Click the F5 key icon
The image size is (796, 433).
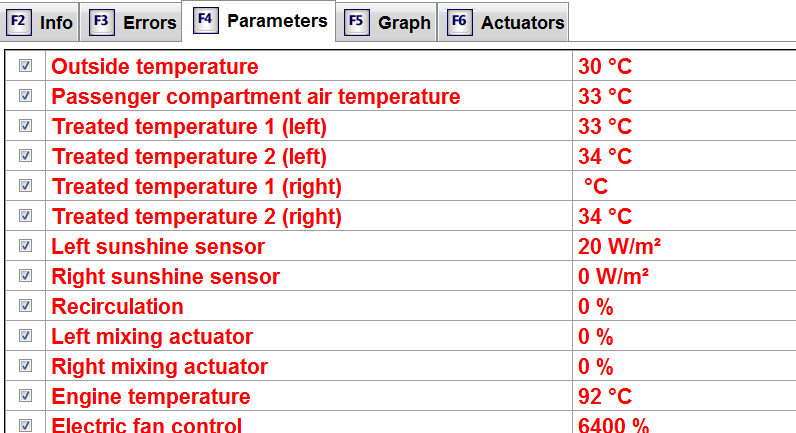(357, 22)
